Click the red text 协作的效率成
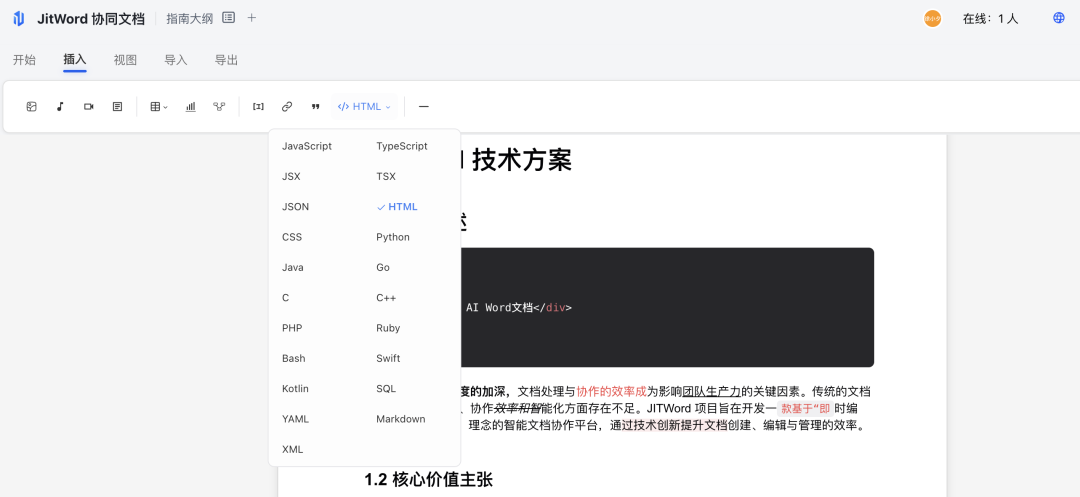 coord(612,391)
